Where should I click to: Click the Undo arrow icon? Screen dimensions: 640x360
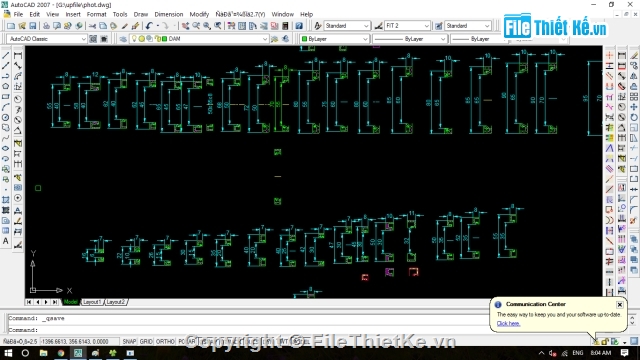pos(149,26)
